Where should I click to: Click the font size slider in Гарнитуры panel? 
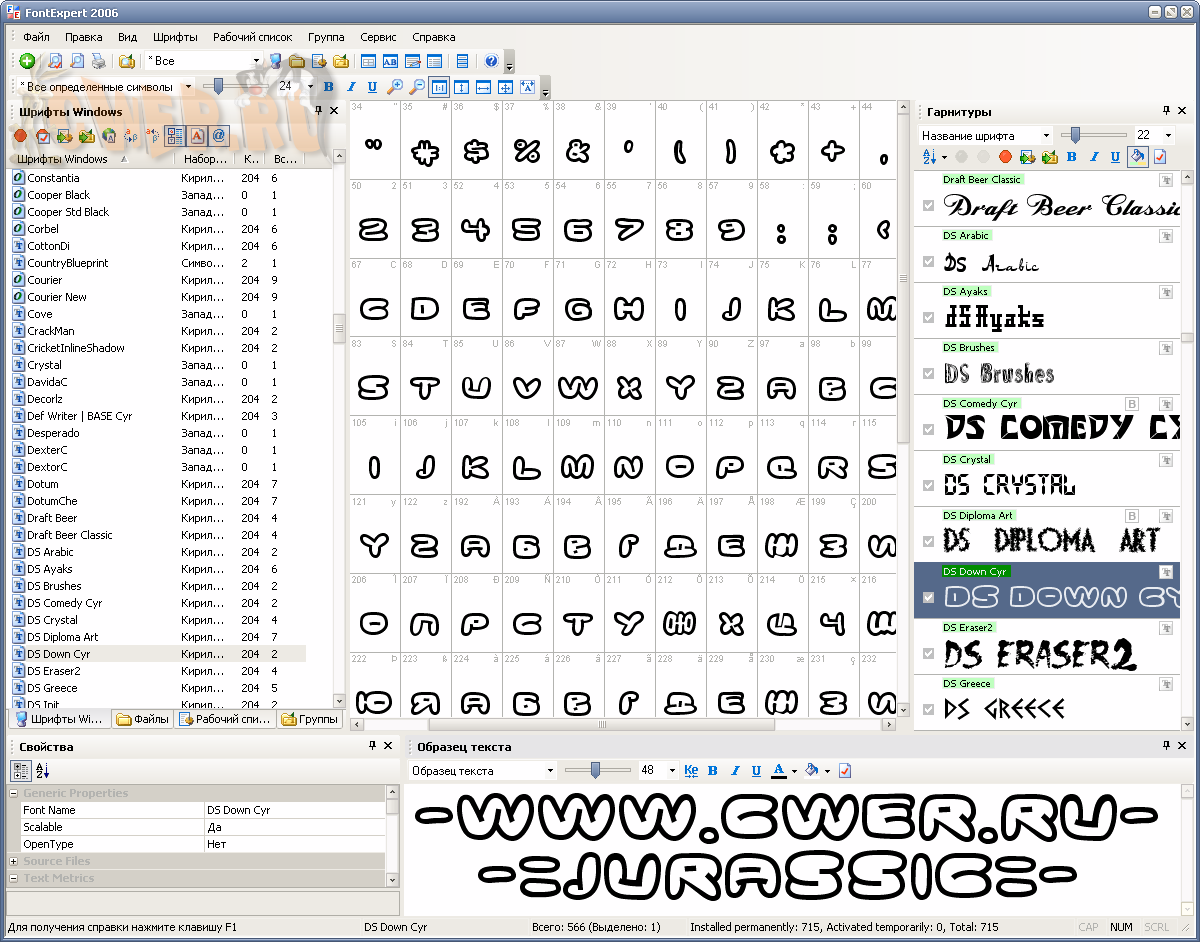pyautogui.click(x=1076, y=135)
